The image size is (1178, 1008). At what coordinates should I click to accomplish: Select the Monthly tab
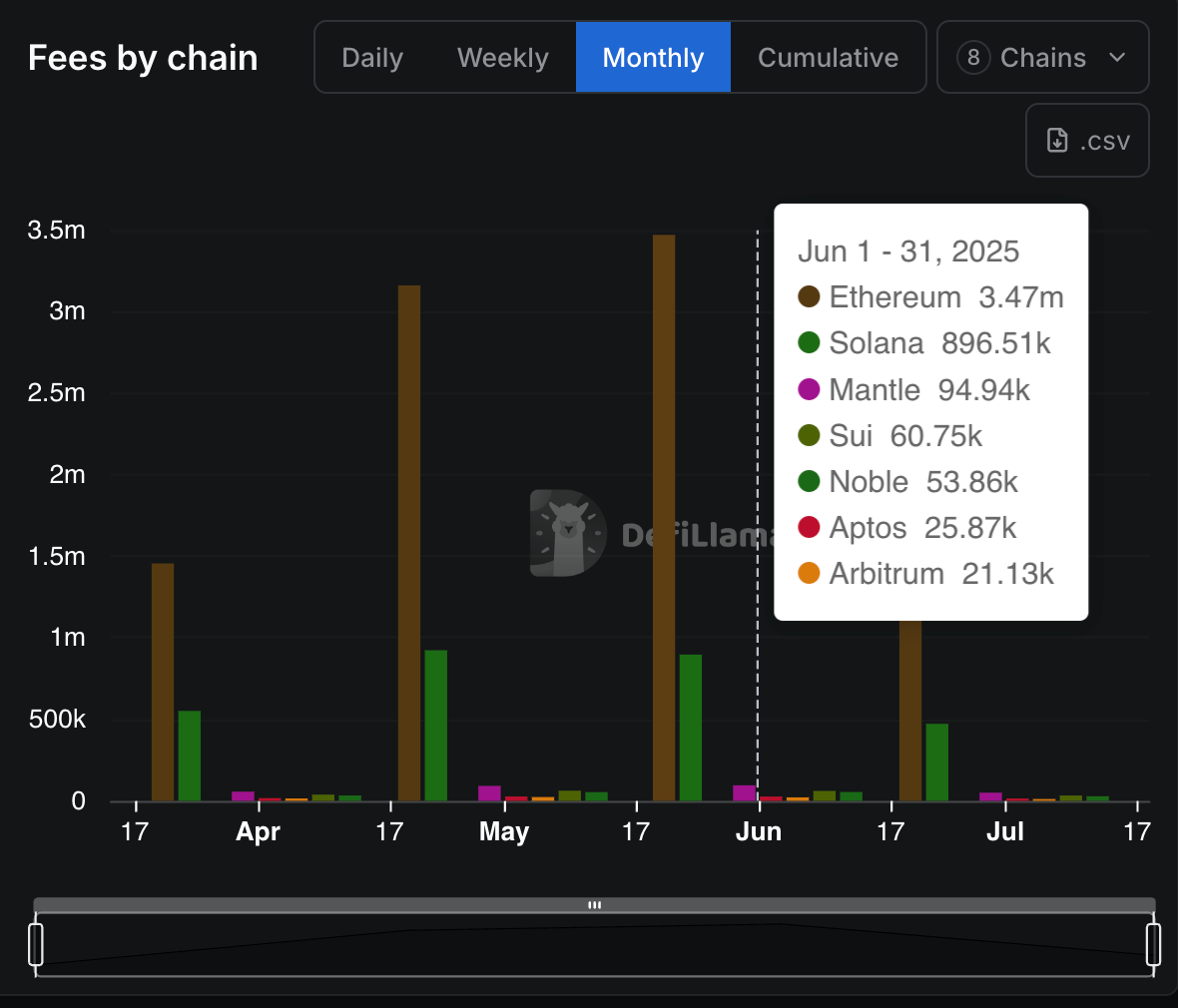point(653,58)
